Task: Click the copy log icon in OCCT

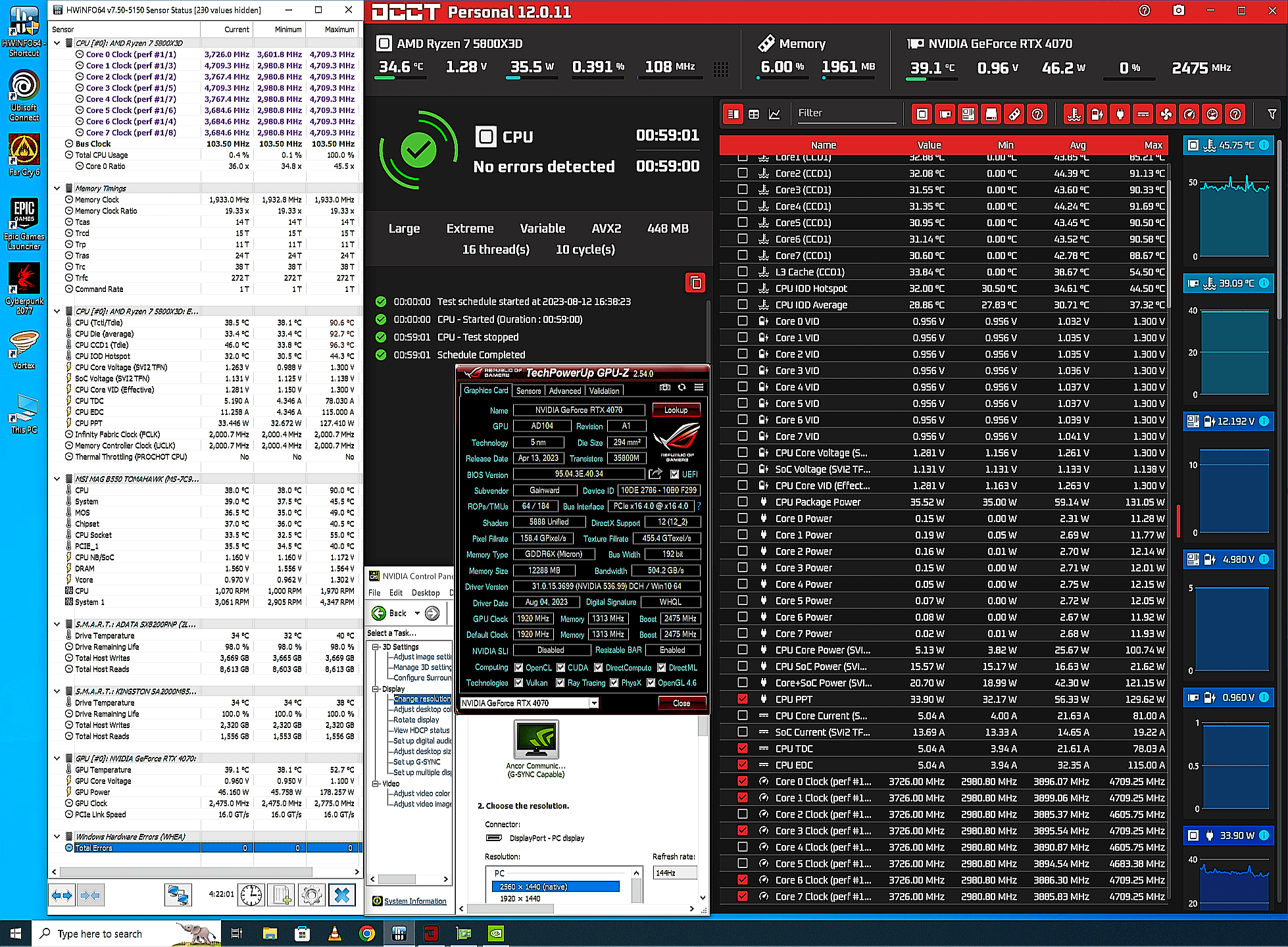Action: pos(695,283)
